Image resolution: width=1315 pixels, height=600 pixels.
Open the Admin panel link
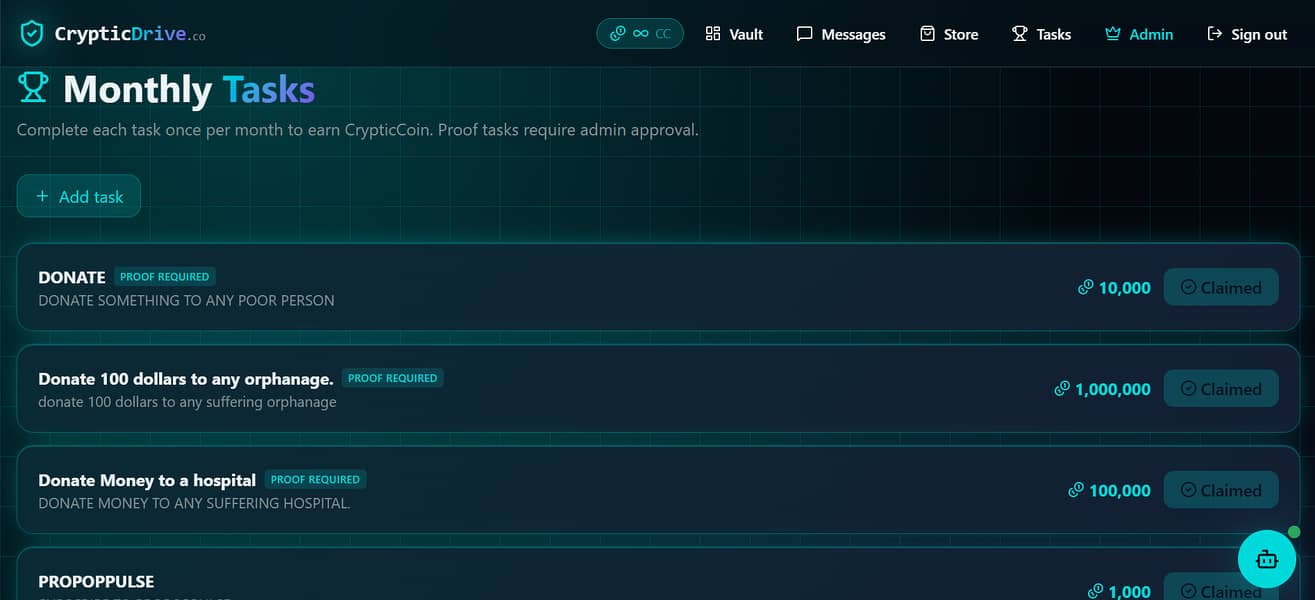click(x=1139, y=34)
